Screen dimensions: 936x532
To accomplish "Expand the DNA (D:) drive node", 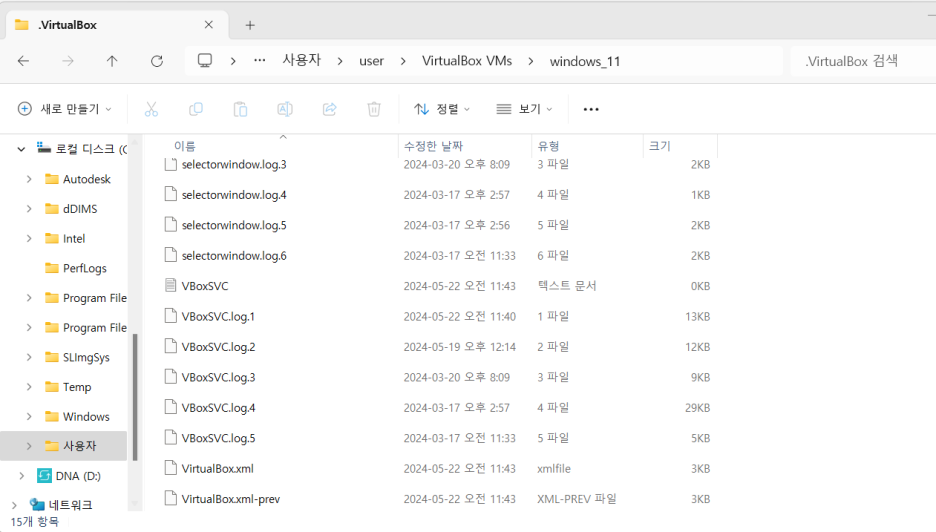I will pyautogui.click(x=21, y=476).
